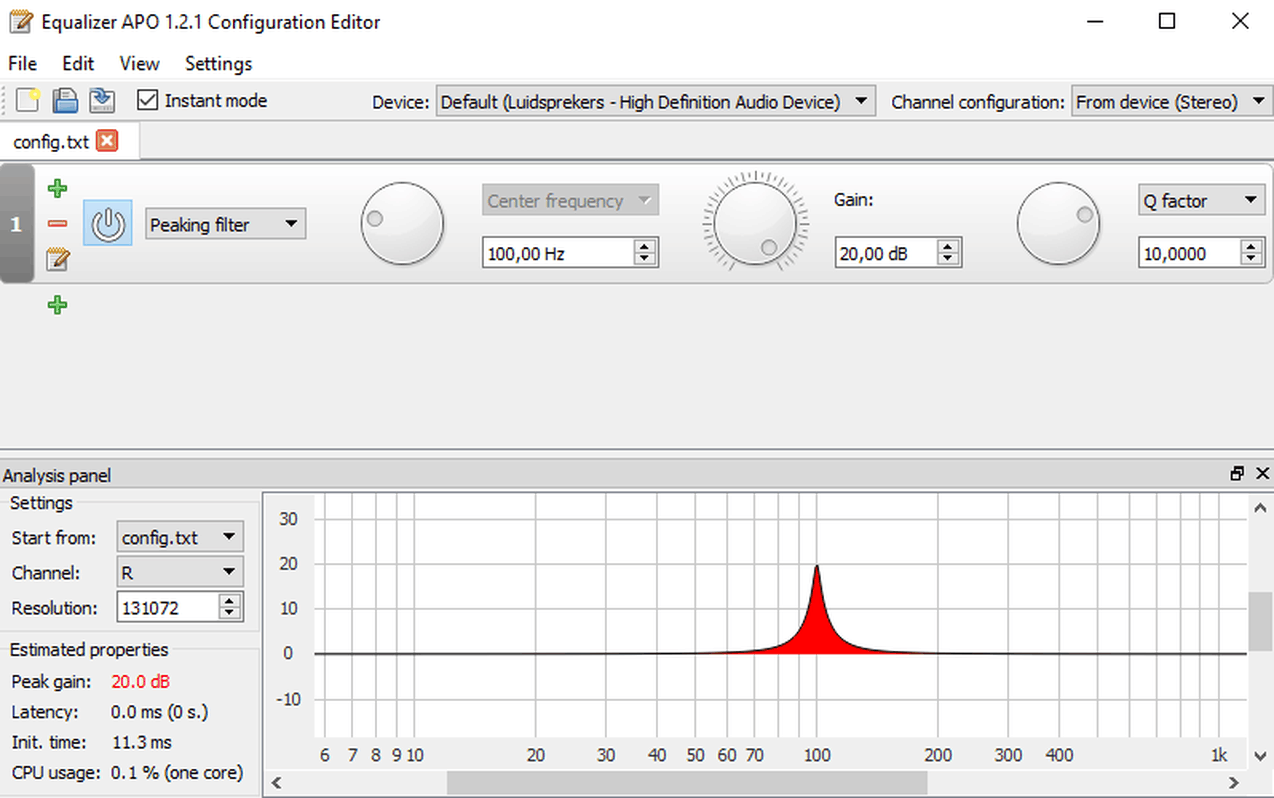1274x798 pixels.
Task: Click the Q factor dial knob
Action: 1058,223
